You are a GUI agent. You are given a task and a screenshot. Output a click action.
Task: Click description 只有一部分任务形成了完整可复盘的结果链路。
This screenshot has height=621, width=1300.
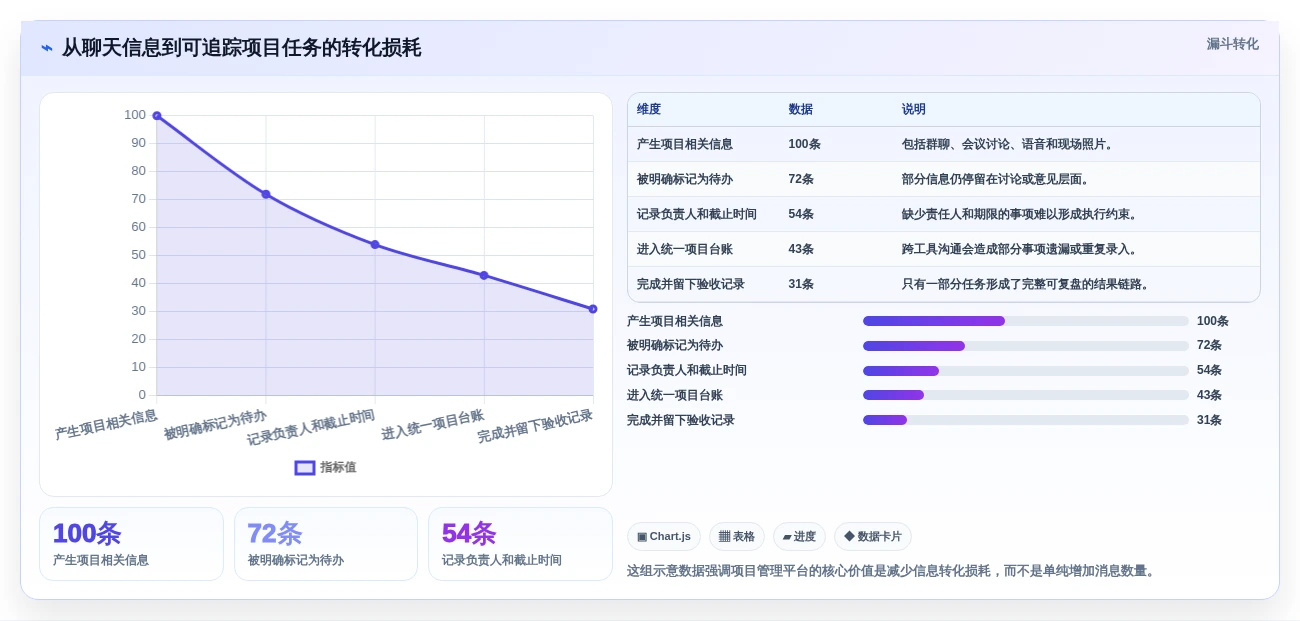coord(1028,284)
